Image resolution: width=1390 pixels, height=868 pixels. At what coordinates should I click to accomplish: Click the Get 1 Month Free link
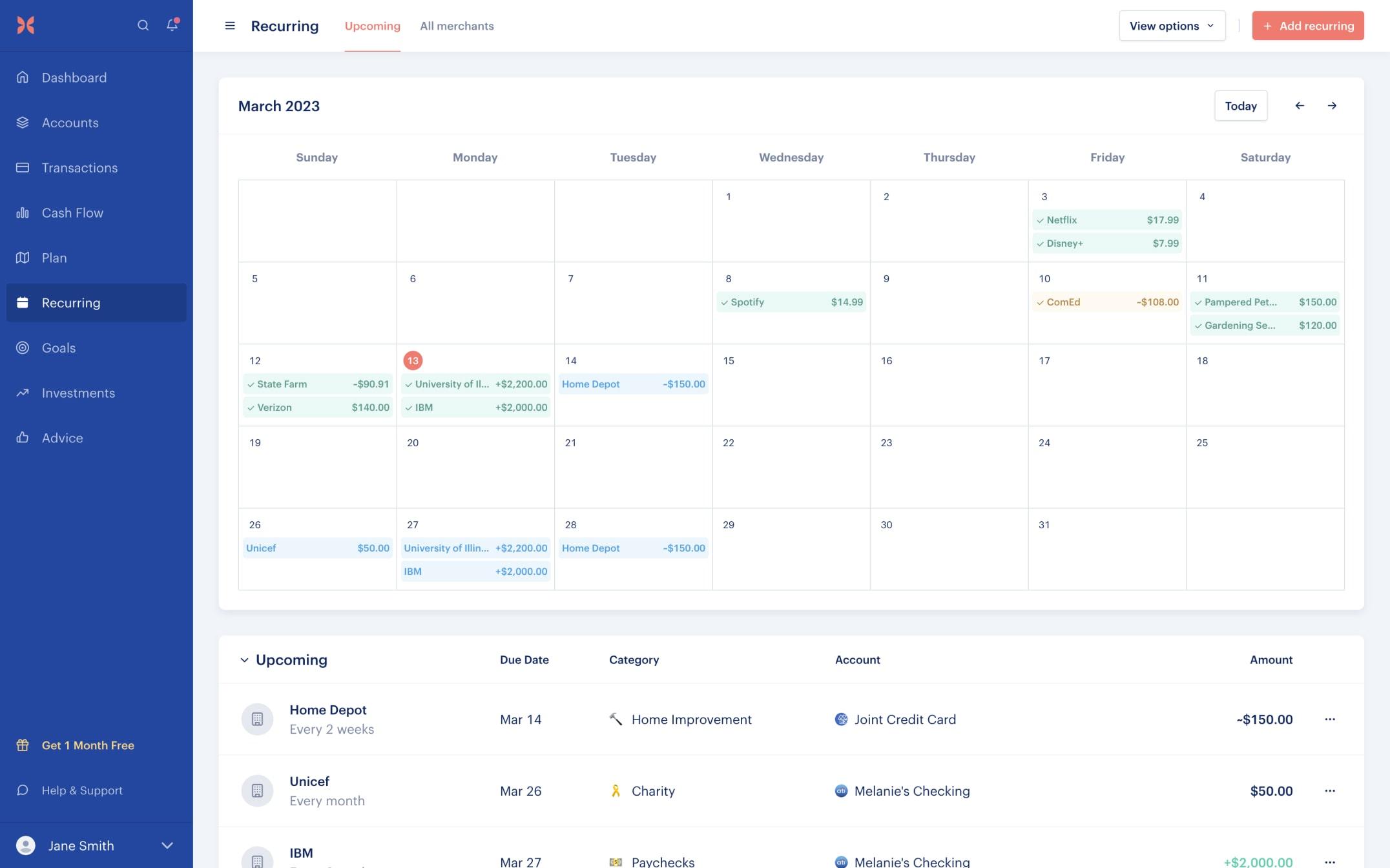point(87,745)
